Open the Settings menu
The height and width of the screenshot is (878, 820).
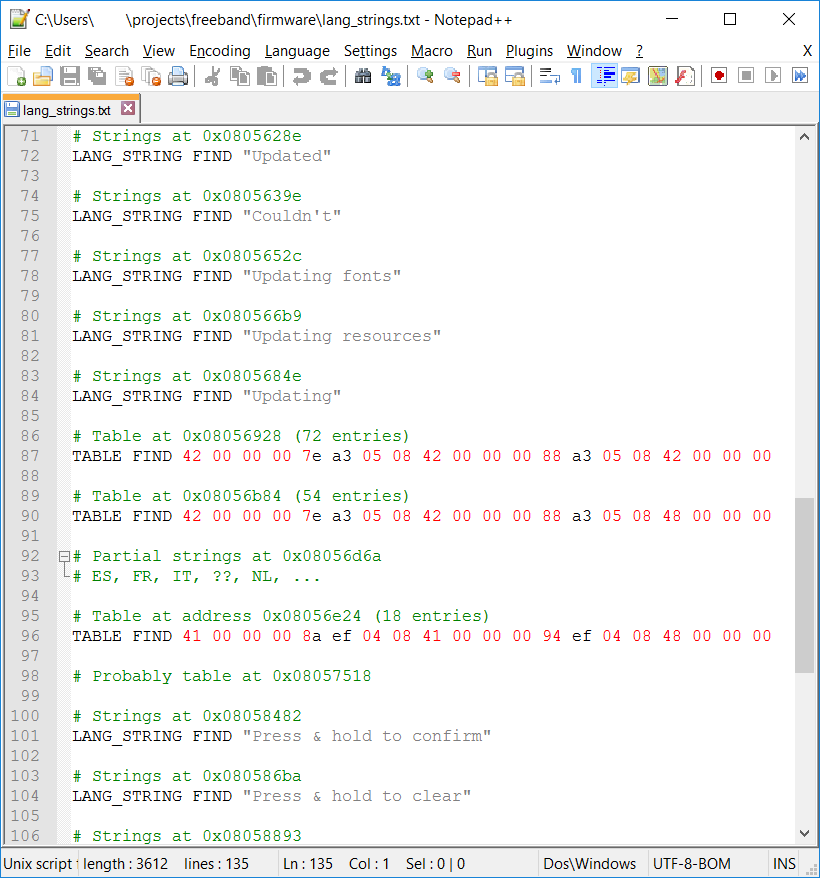coord(370,51)
